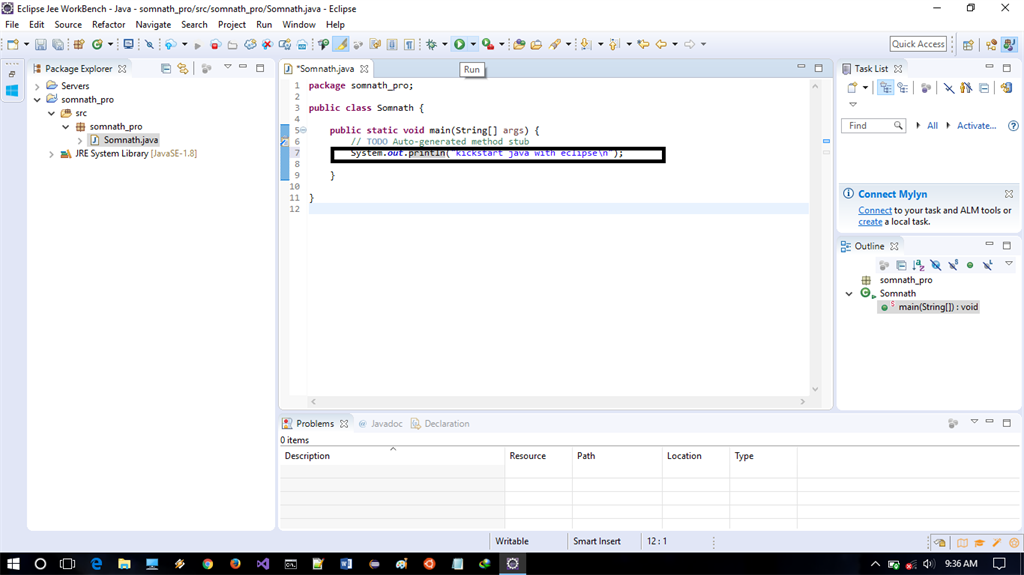Switch to the Javadoc tab

coord(386,423)
